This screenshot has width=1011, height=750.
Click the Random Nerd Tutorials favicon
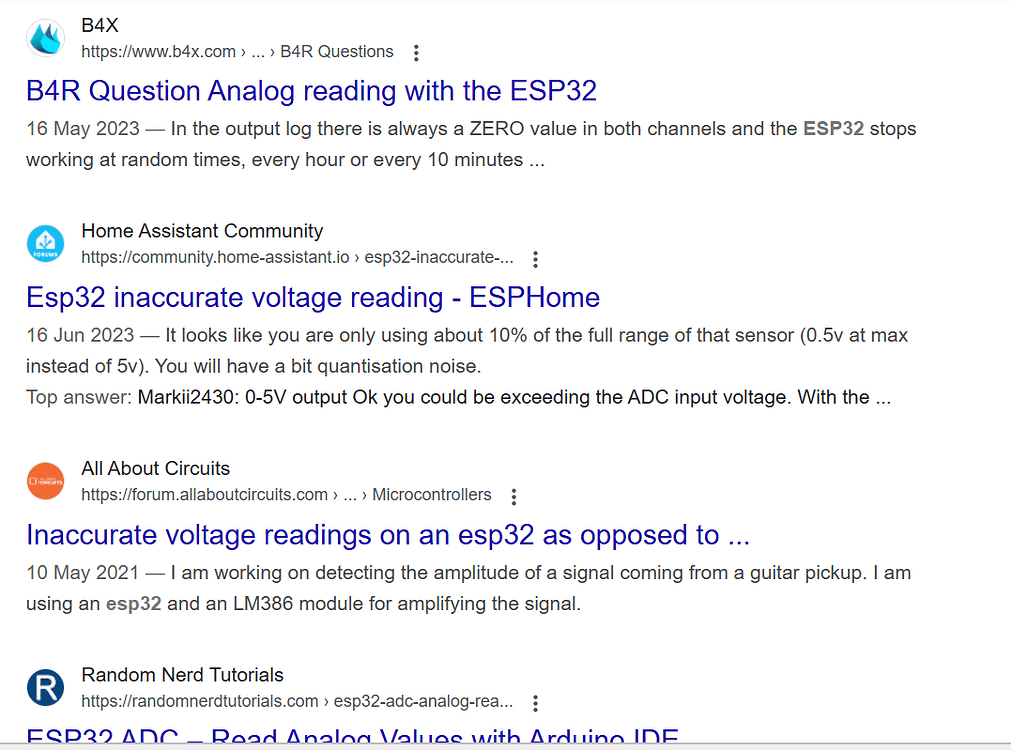pos(46,688)
